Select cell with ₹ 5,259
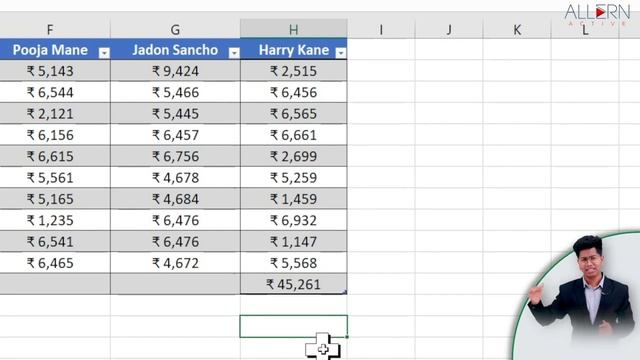Viewport: 640px width, 360px height. tap(293, 178)
